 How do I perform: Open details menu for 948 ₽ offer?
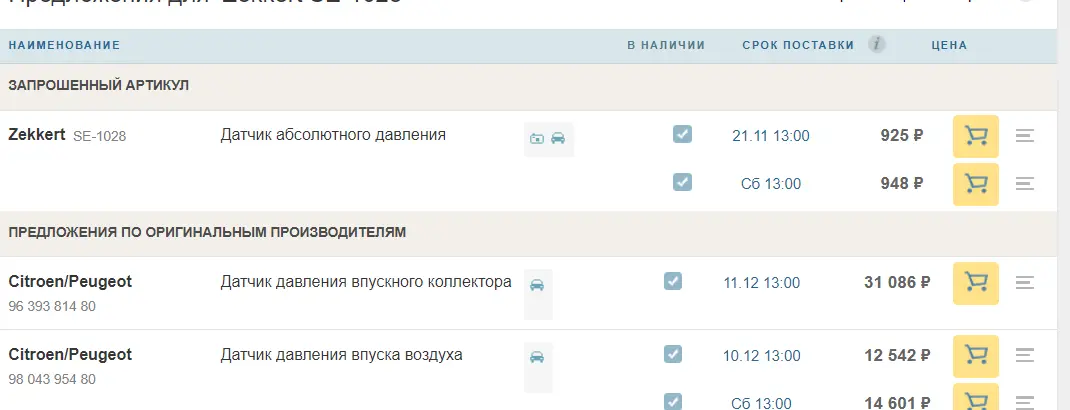(x=1025, y=184)
